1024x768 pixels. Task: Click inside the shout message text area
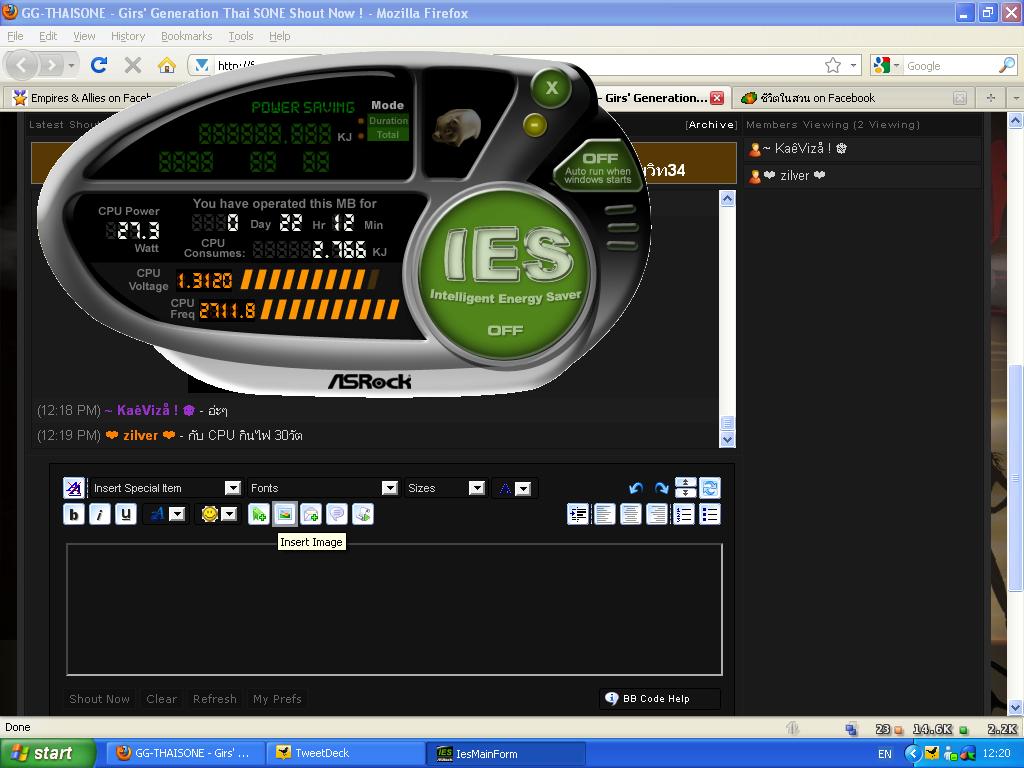pos(394,609)
